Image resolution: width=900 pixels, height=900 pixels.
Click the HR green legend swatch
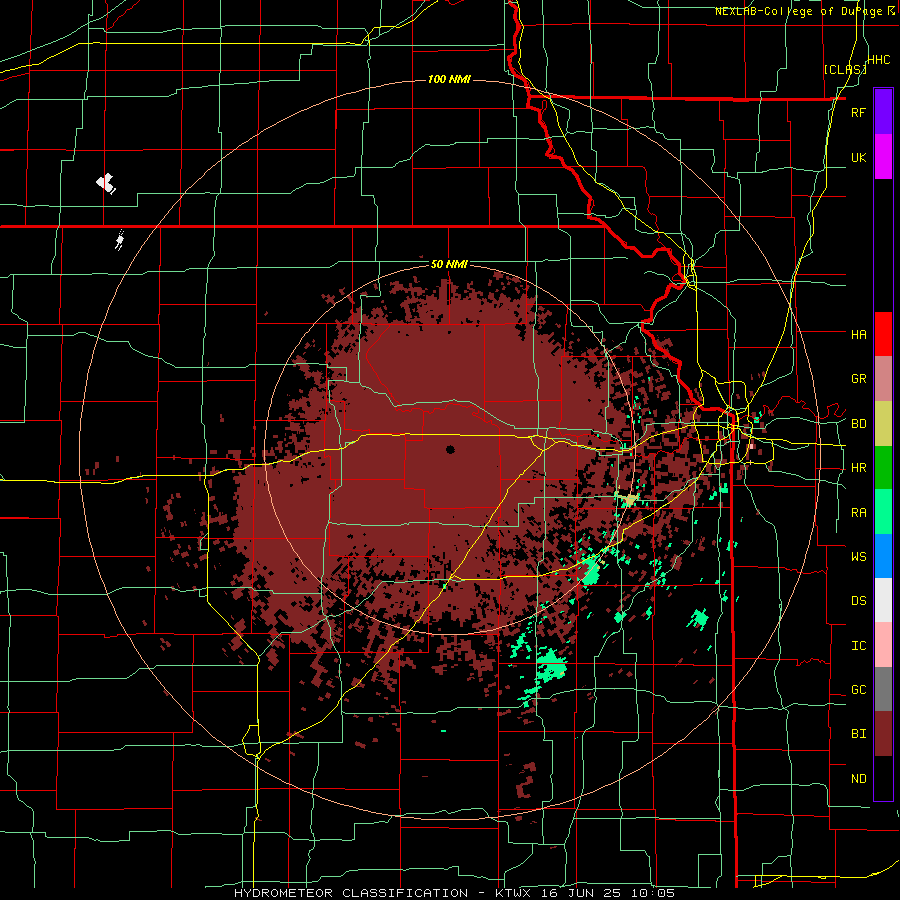pos(883,468)
